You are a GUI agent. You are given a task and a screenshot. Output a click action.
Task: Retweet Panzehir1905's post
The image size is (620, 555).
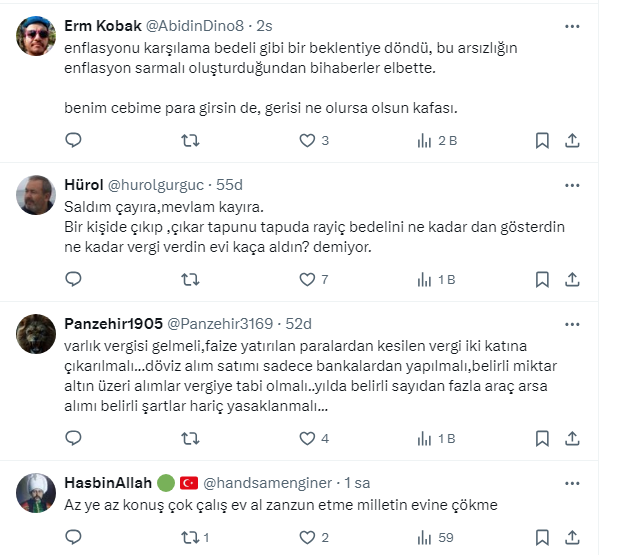tap(188, 438)
